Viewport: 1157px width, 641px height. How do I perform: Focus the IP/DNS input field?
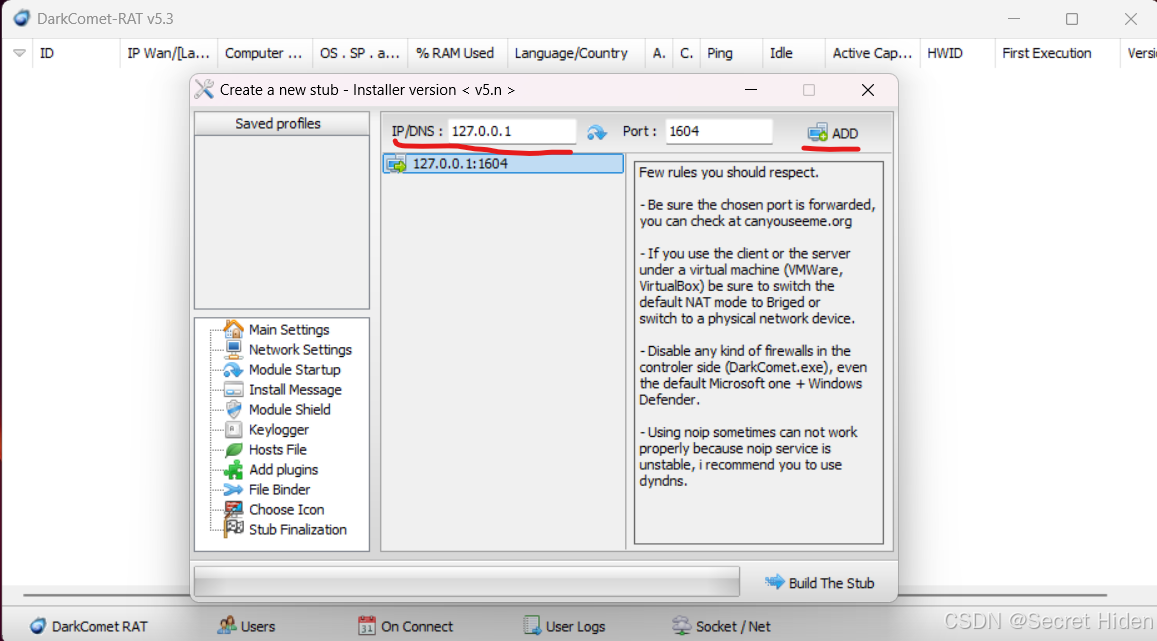coord(511,131)
